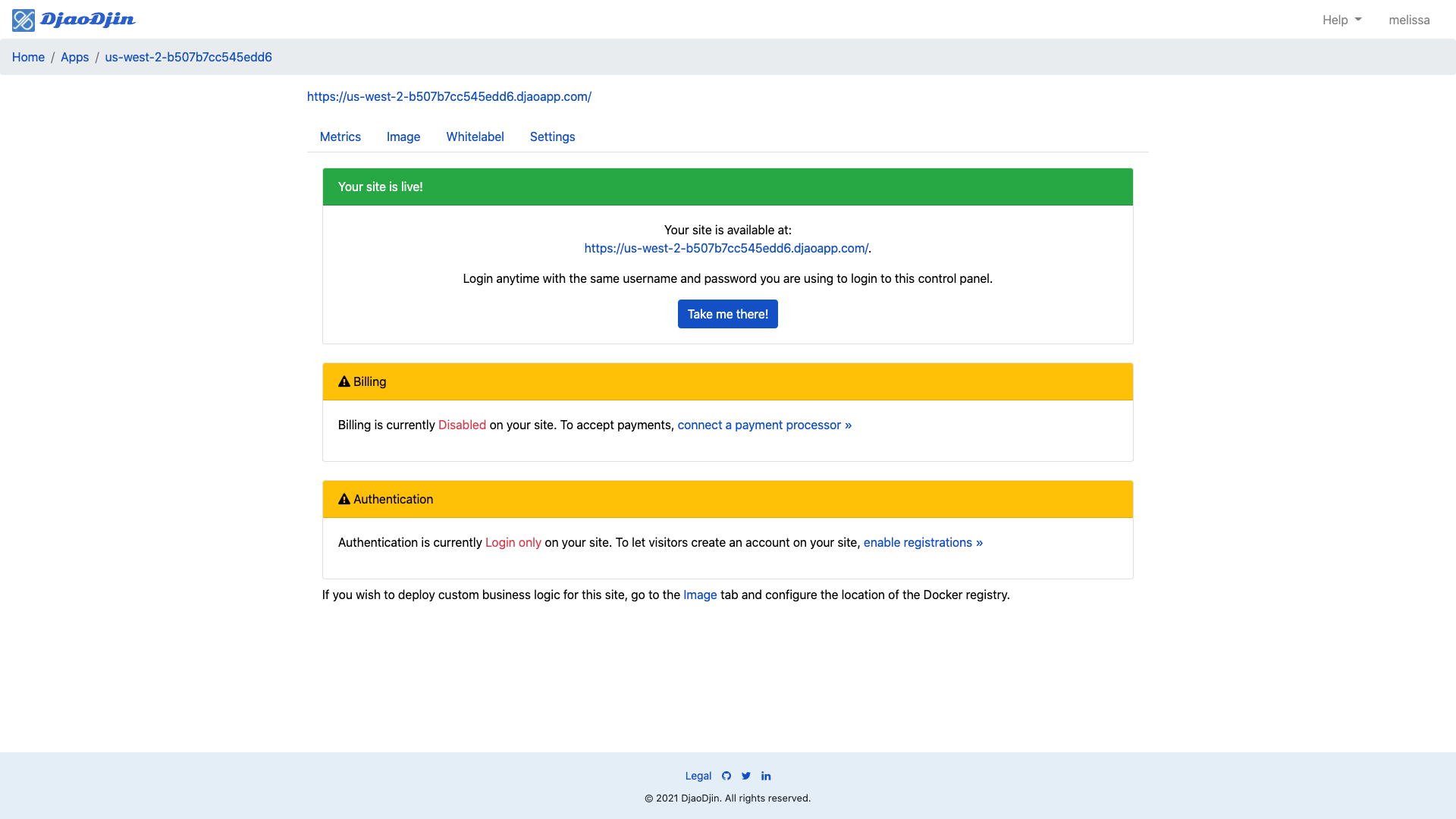
Task: Click the Authentication header text
Action: pyautogui.click(x=393, y=499)
